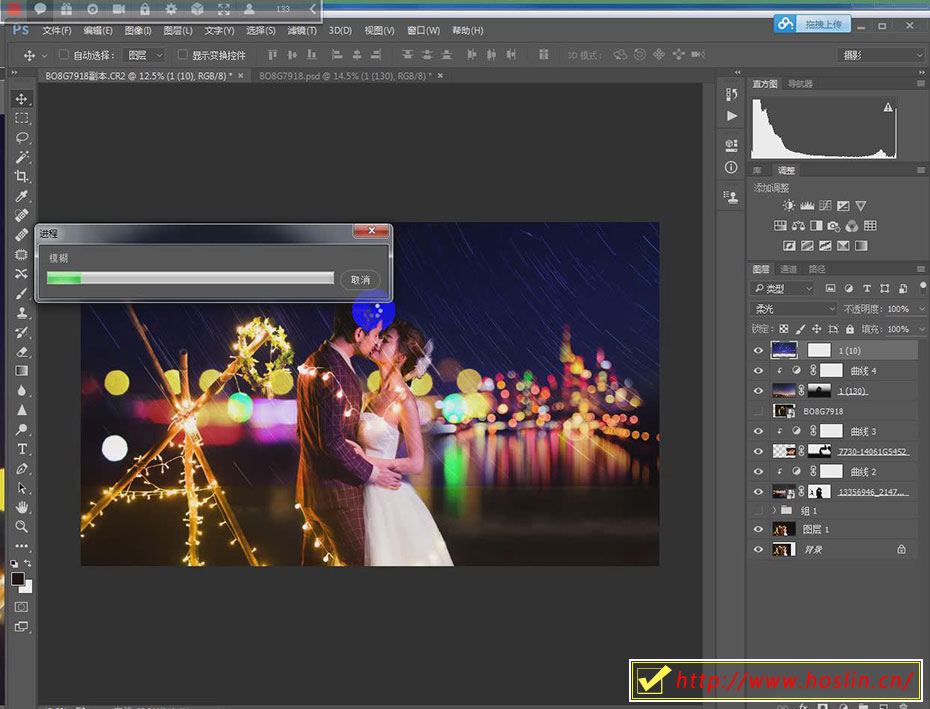The width and height of the screenshot is (930, 709).
Task: Open the info panel icon in the dock
Action: [731, 167]
